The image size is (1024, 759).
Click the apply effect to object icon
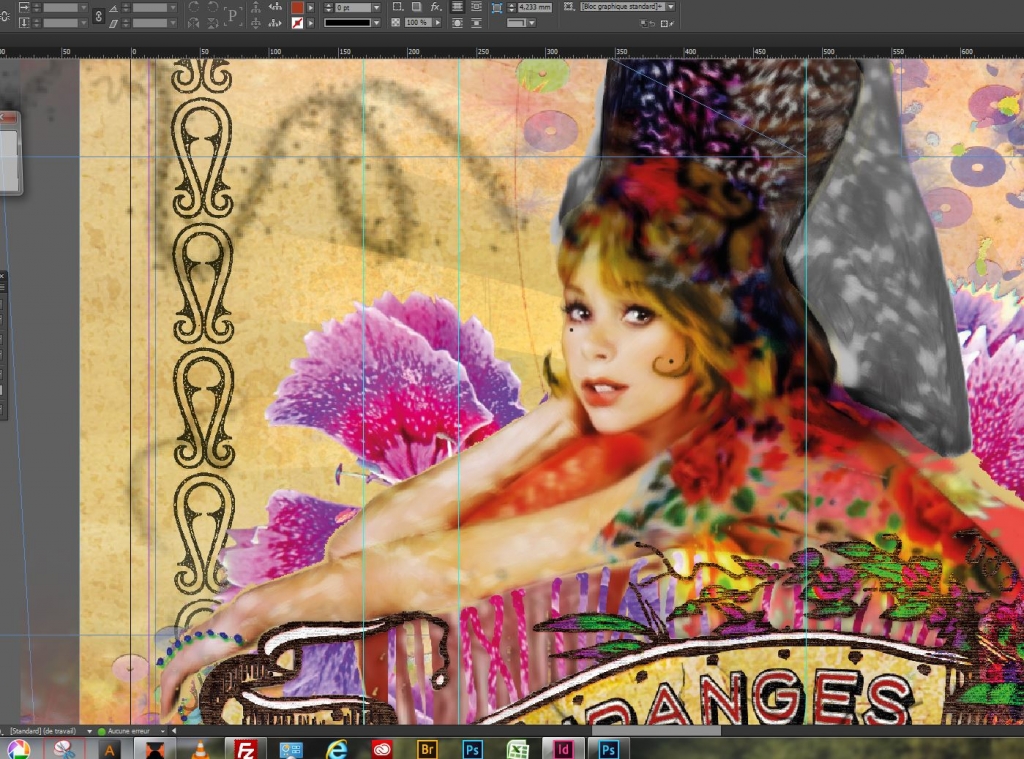(x=398, y=7)
